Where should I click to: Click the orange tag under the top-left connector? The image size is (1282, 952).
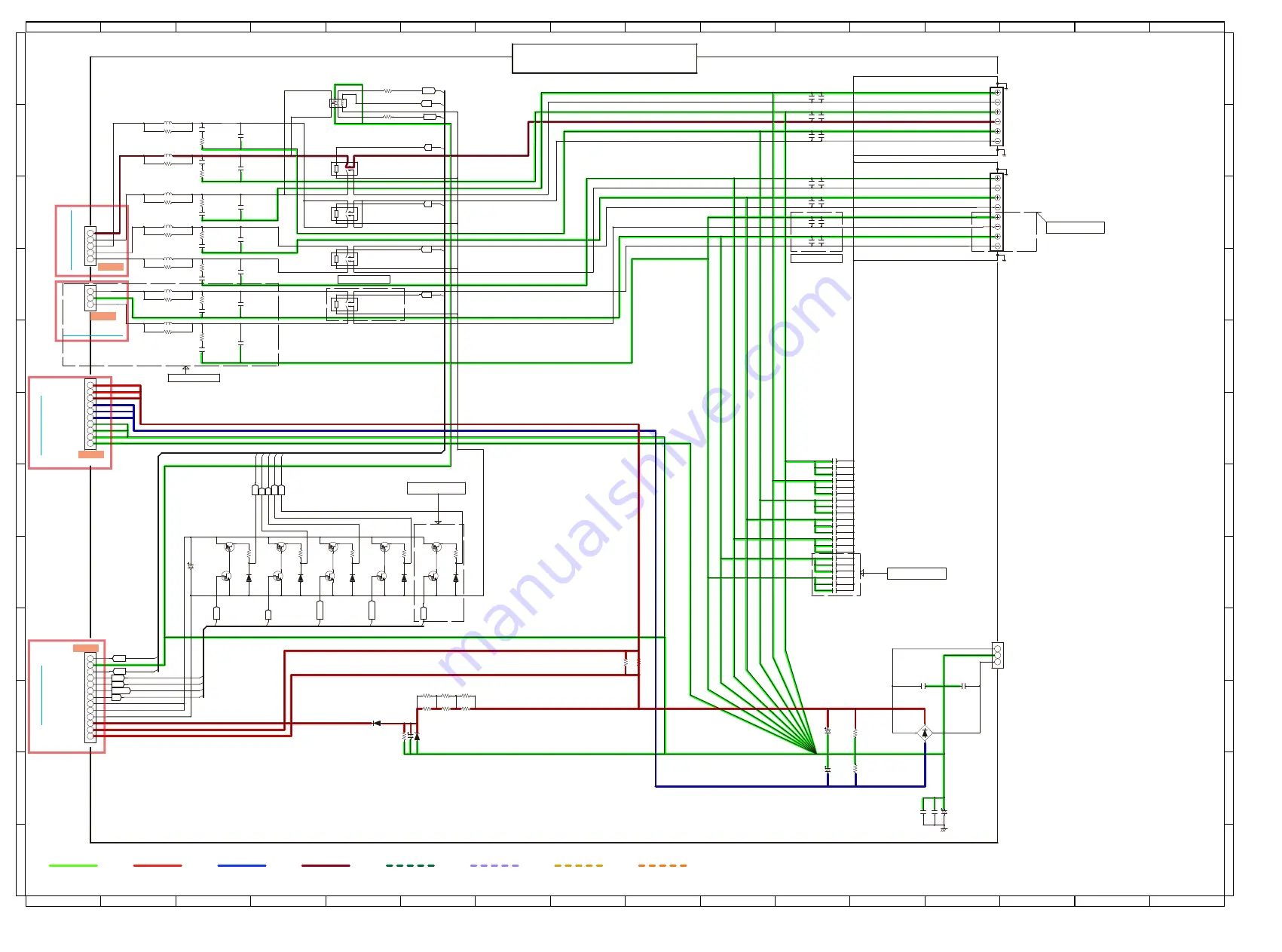pyautogui.click(x=111, y=267)
